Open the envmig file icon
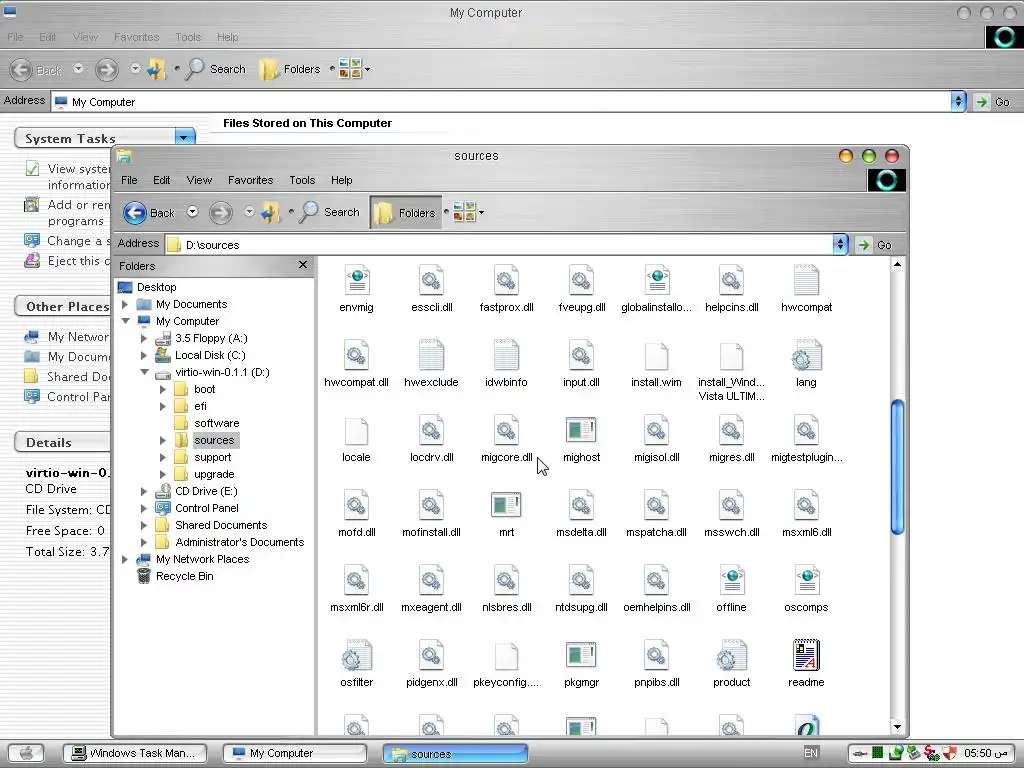This screenshot has width=1024, height=768. [x=357, y=281]
